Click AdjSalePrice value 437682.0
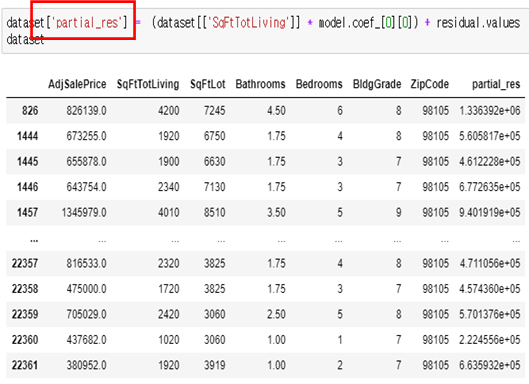Viewport: 529px width, 384px height. pos(86,340)
